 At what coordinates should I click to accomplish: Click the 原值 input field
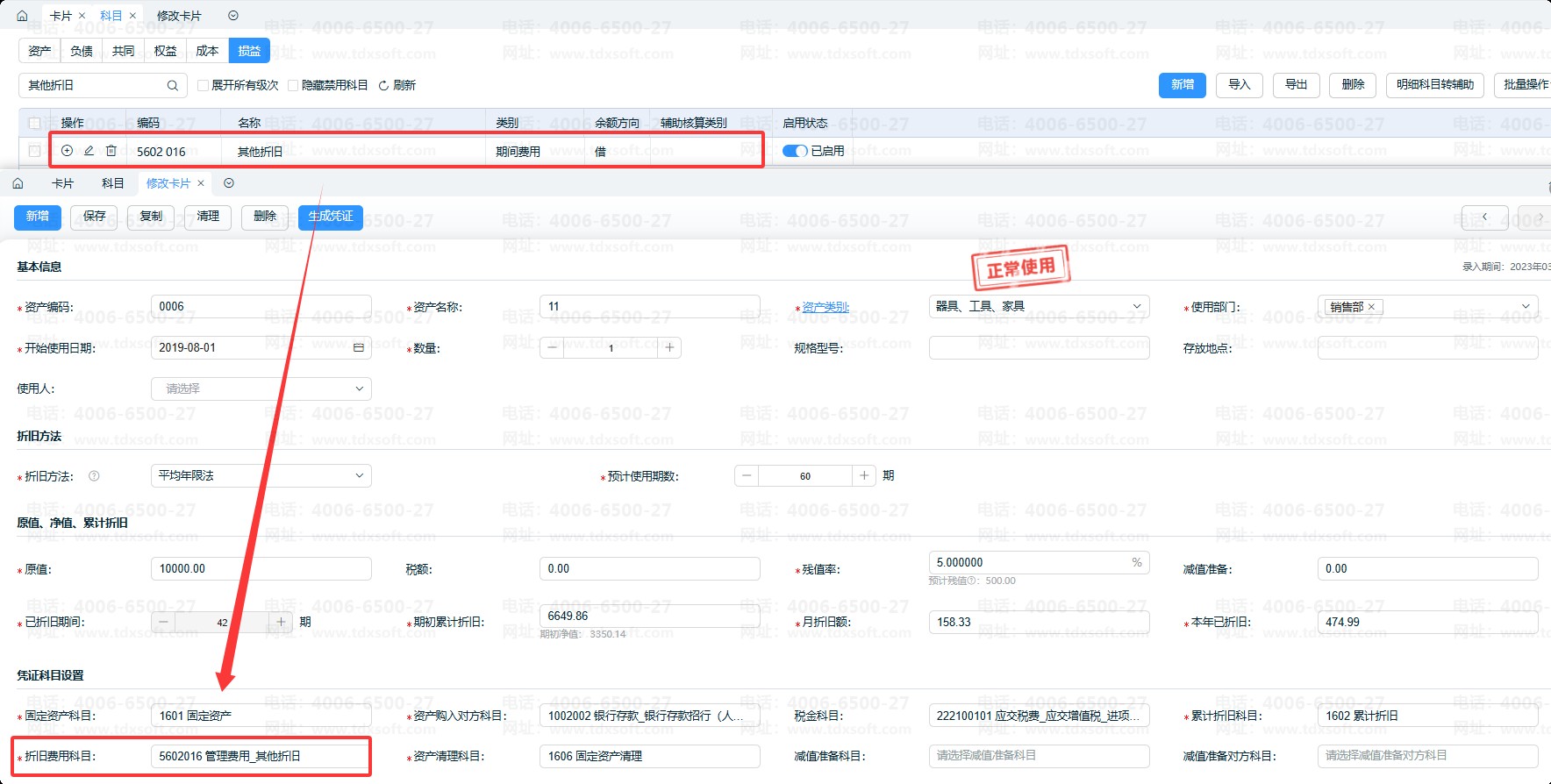(x=261, y=568)
